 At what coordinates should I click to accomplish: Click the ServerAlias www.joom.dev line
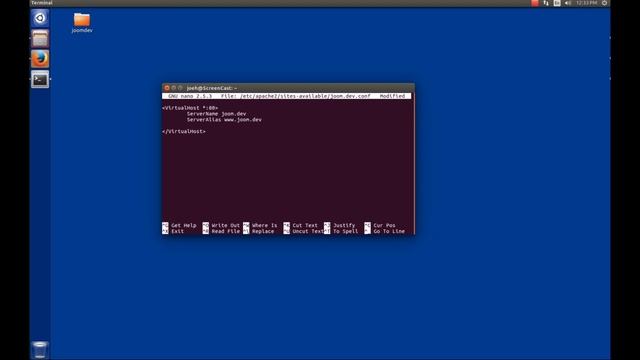[x=224, y=120]
